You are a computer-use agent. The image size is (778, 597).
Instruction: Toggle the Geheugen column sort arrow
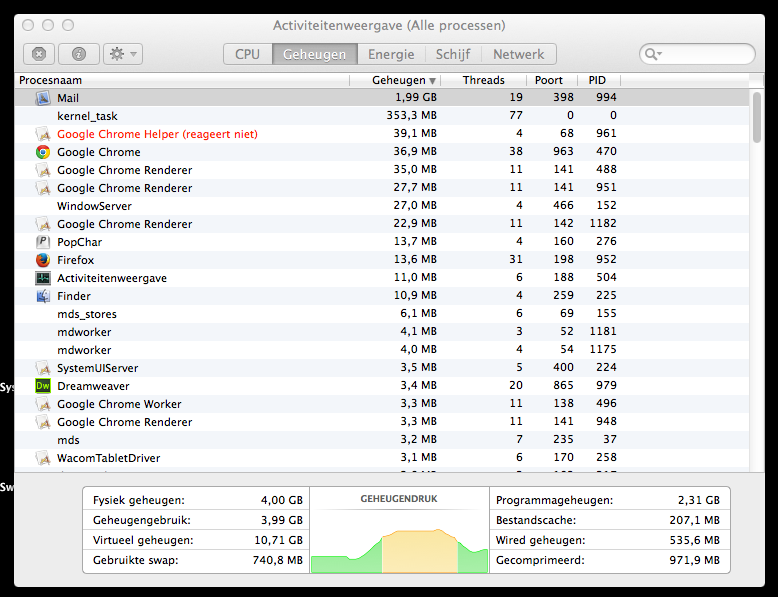tap(433, 81)
